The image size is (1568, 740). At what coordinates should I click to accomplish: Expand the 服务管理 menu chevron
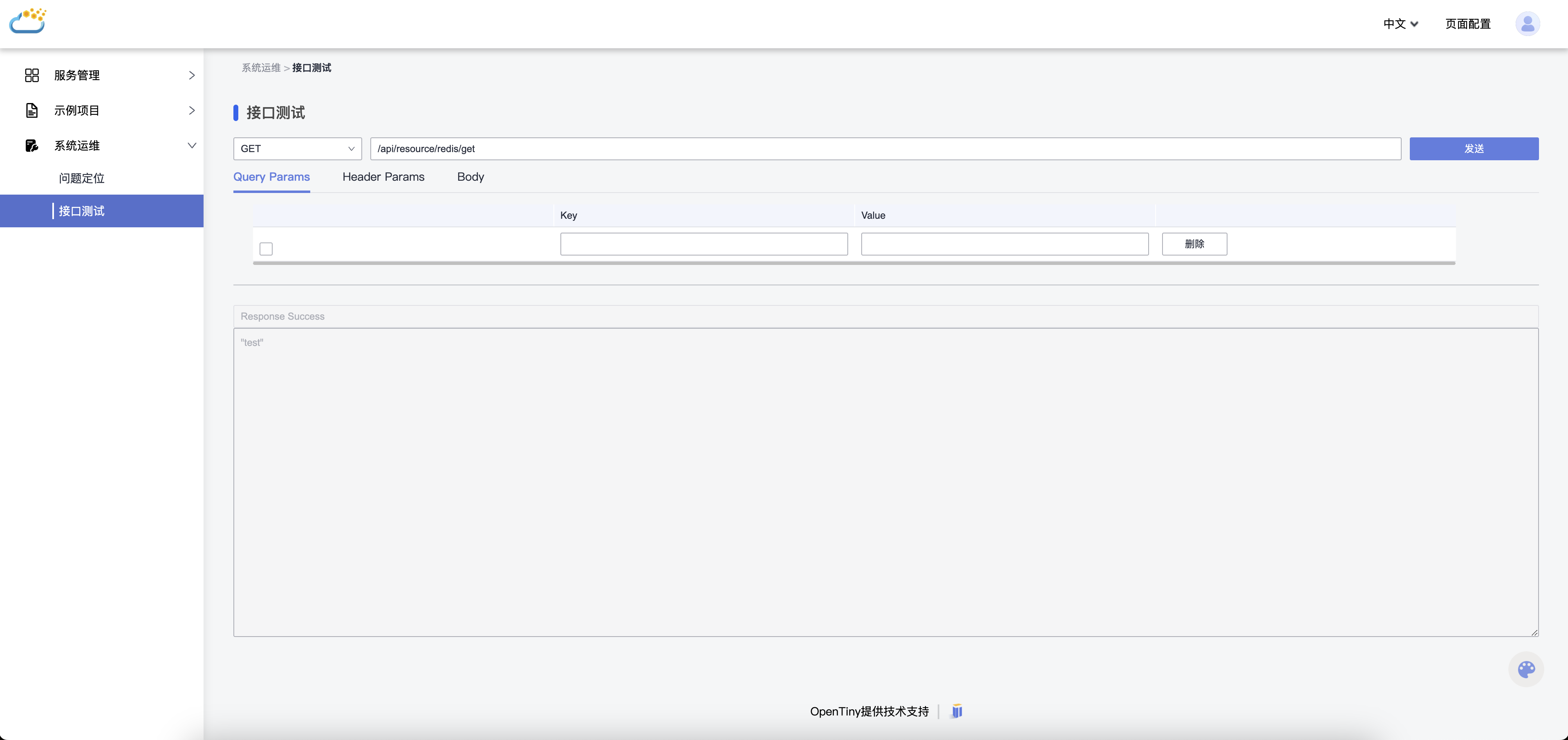point(192,75)
